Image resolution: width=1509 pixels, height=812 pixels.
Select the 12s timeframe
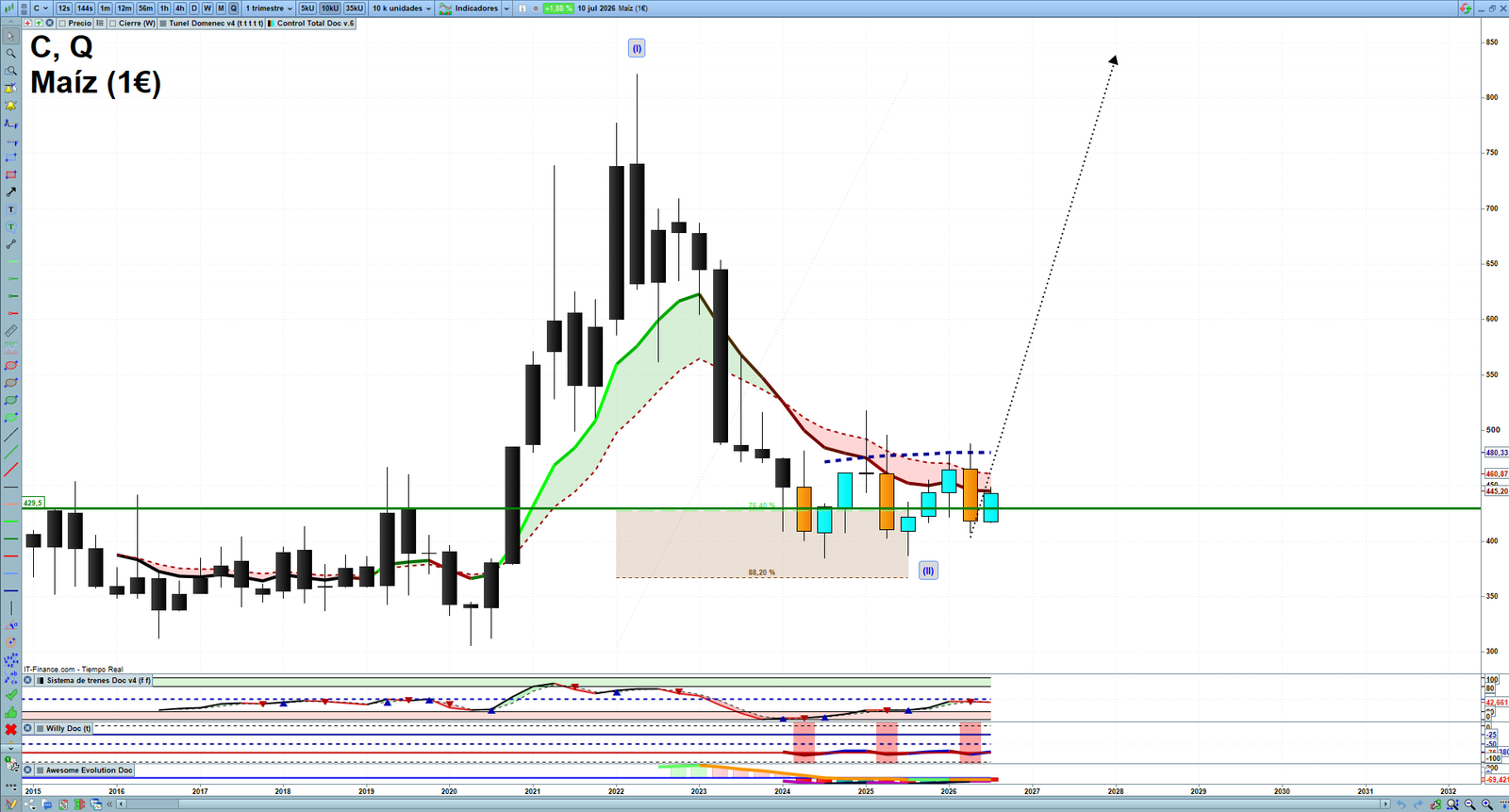click(64, 8)
